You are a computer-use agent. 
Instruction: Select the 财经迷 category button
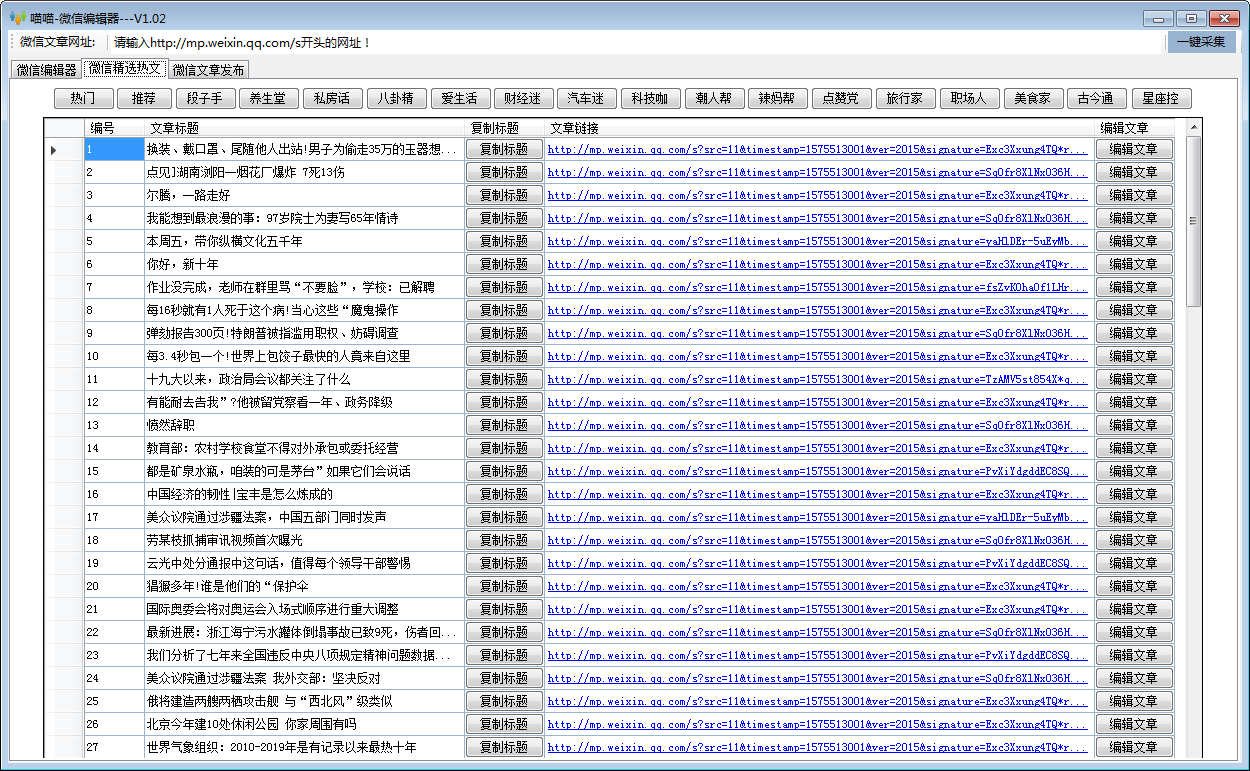(x=523, y=98)
